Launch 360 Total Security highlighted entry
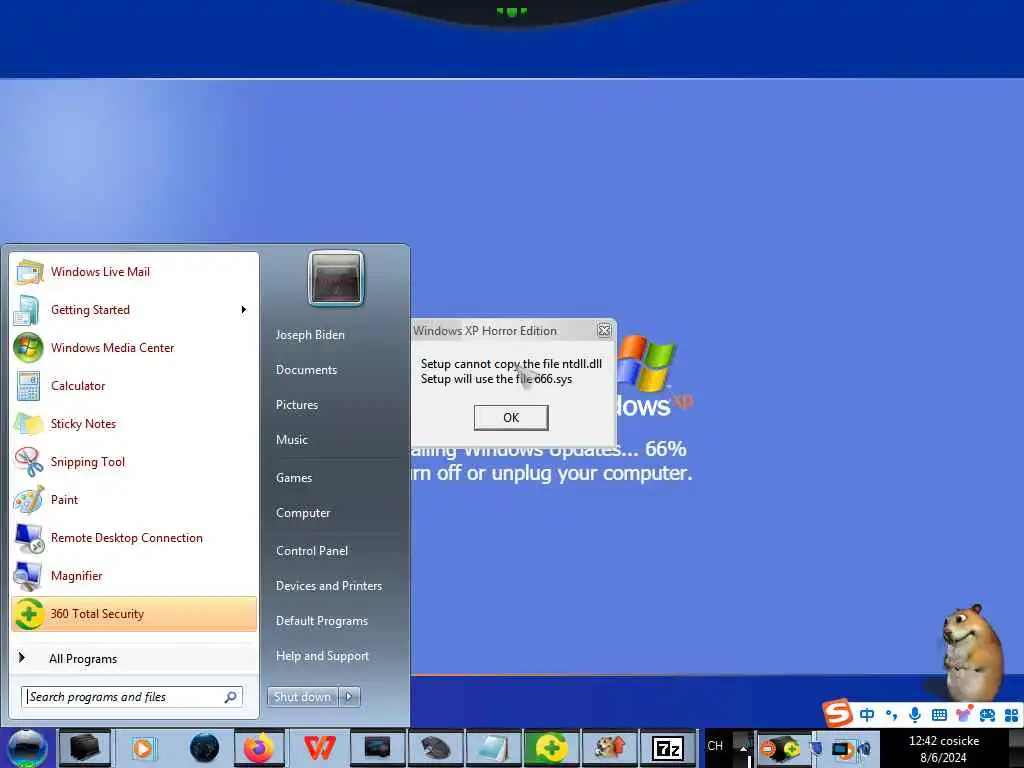Screen dimensions: 1024x768 pos(134,614)
